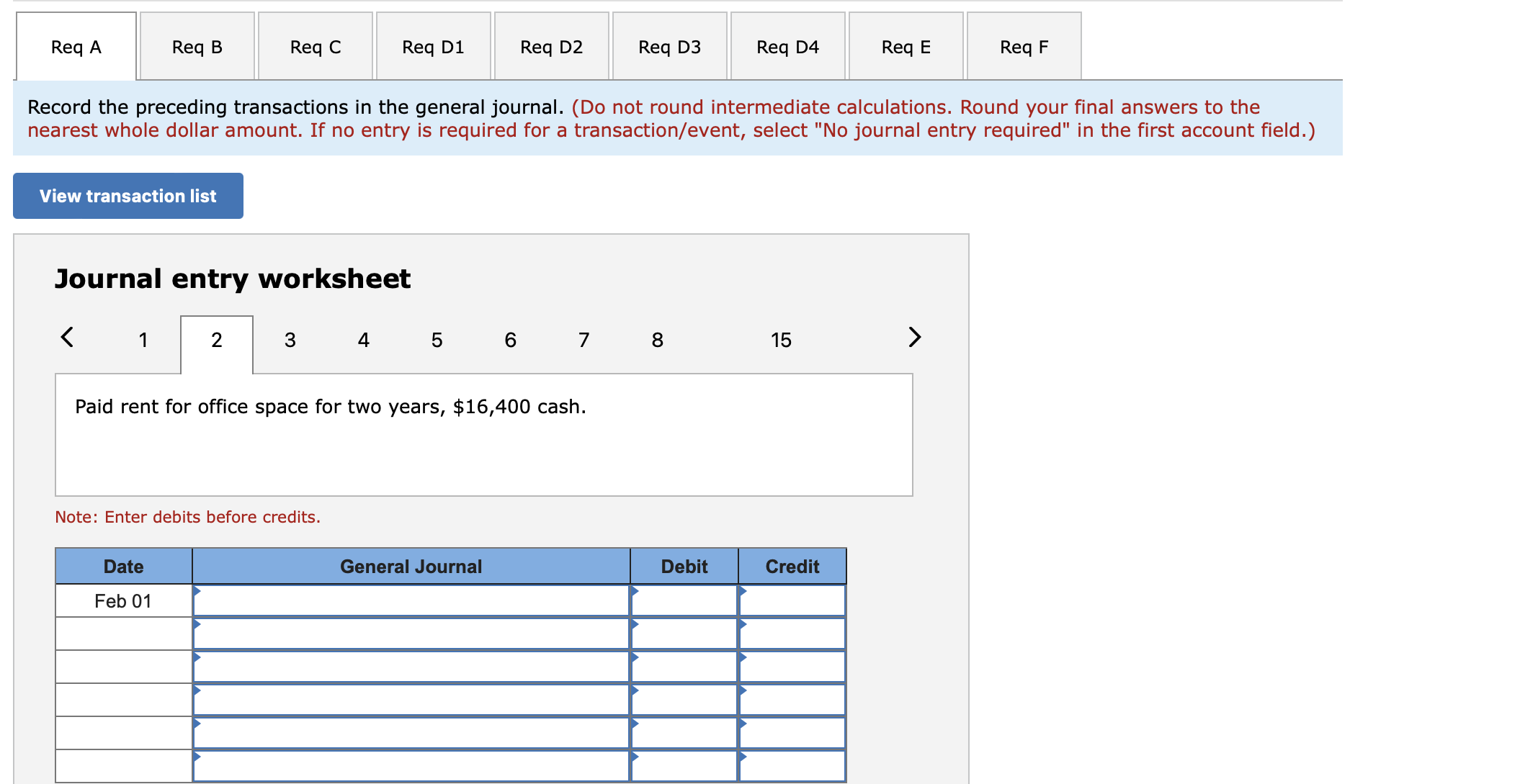Click the Feb 01 row credit field
This screenshot has width=1520, height=784.
click(x=792, y=601)
